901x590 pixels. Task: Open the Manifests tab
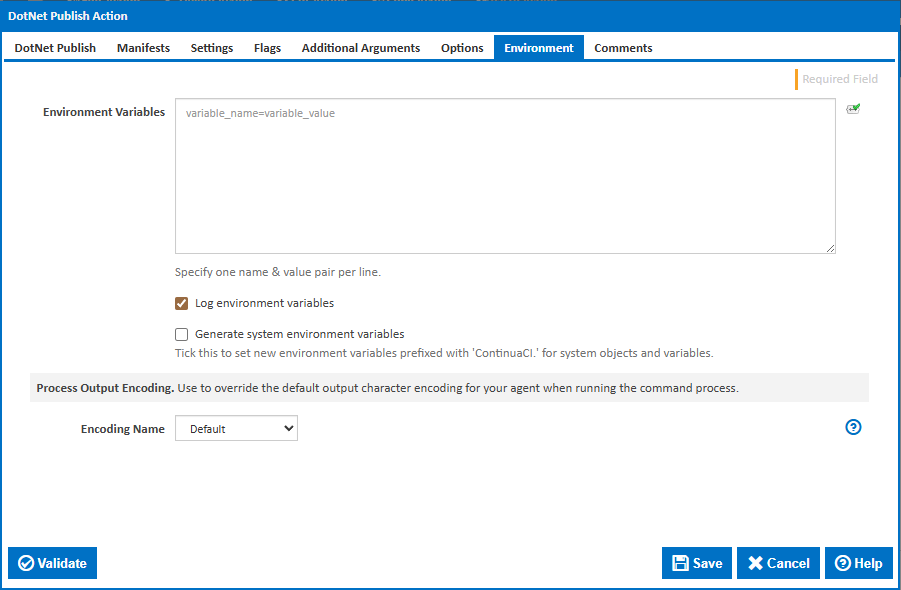142,47
